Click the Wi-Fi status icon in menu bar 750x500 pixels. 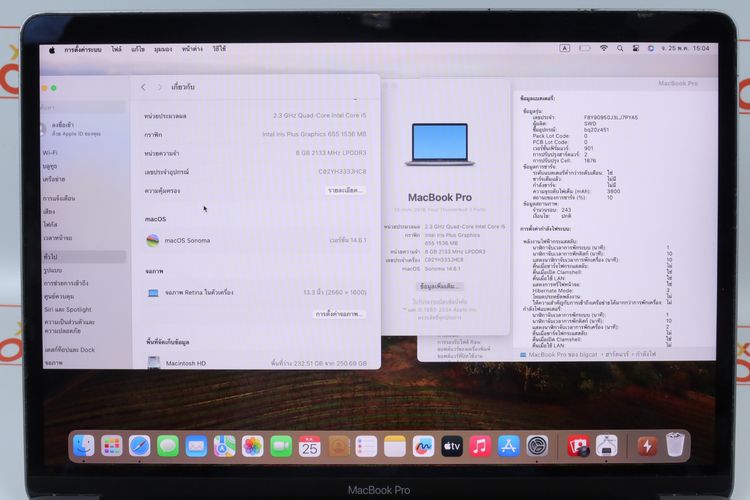pos(604,48)
